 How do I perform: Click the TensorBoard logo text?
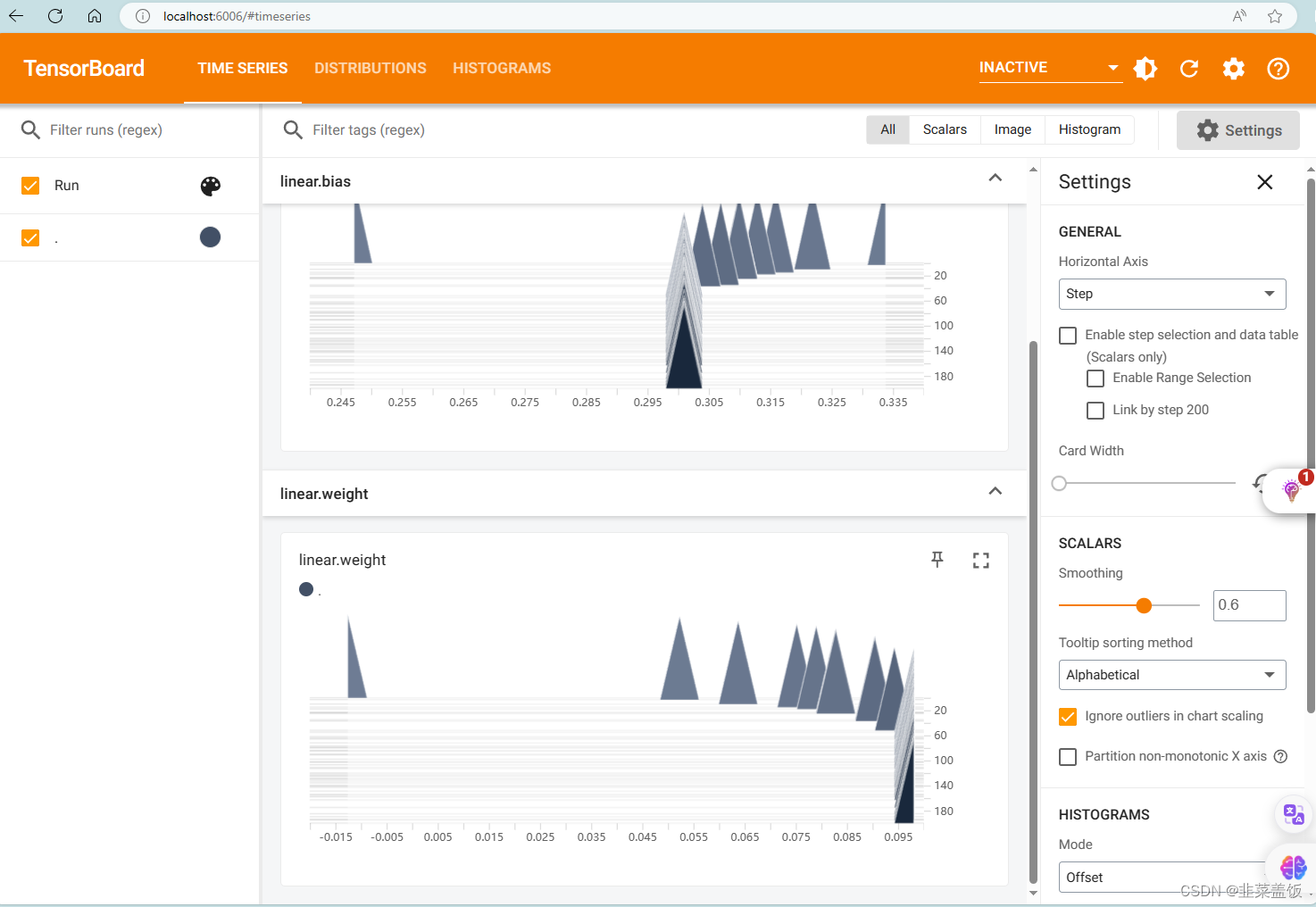pos(84,69)
